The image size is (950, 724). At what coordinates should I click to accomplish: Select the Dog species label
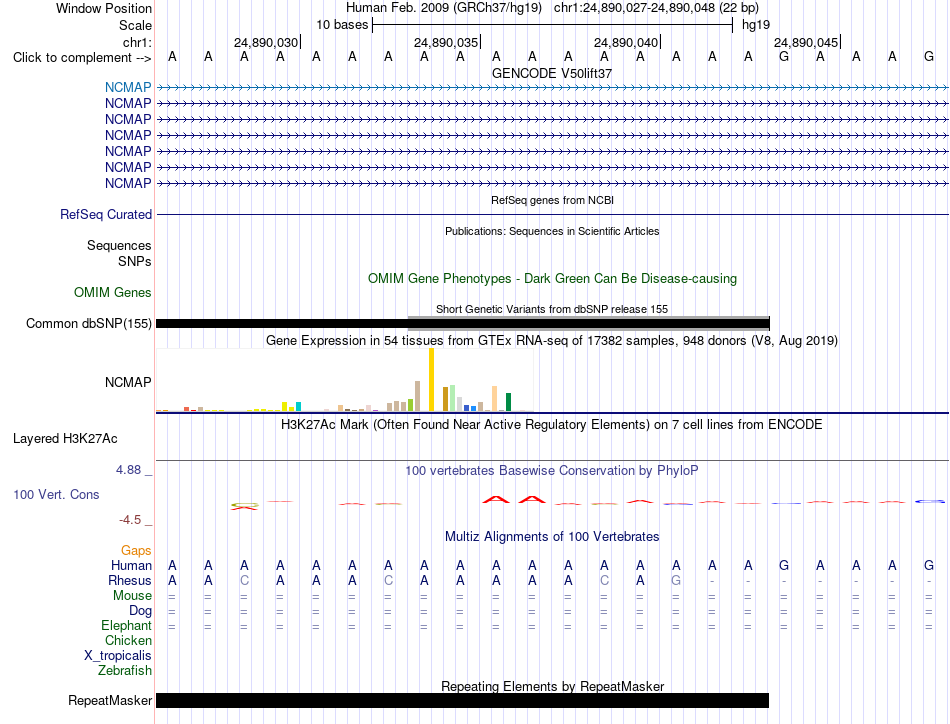[x=140, y=611]
